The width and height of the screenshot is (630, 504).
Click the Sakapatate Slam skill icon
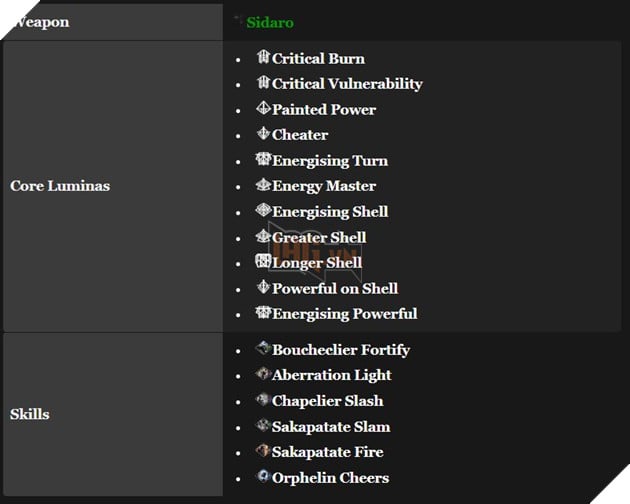click(263, 426)
